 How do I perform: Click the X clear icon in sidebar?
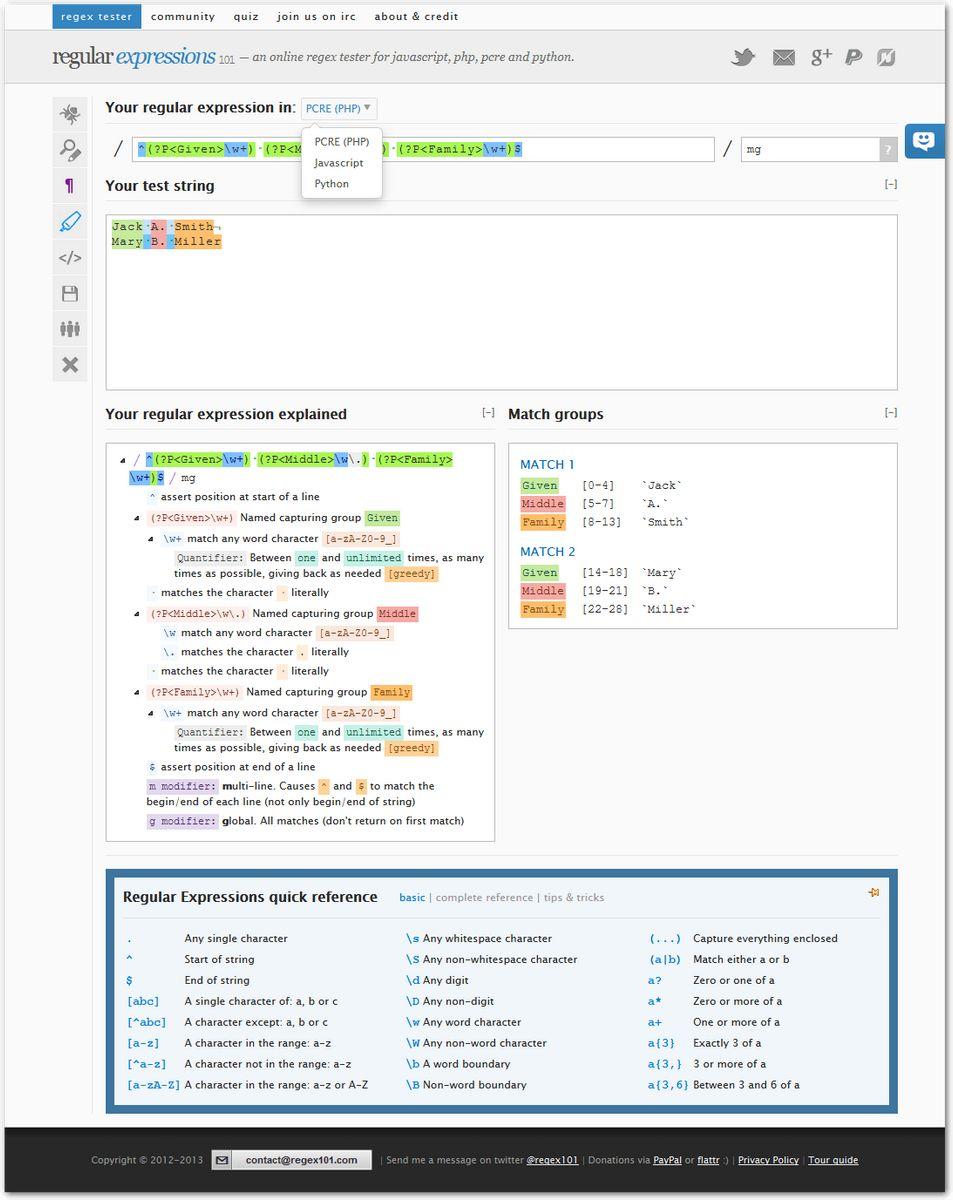pyautogui.click(x=69, y=365)
